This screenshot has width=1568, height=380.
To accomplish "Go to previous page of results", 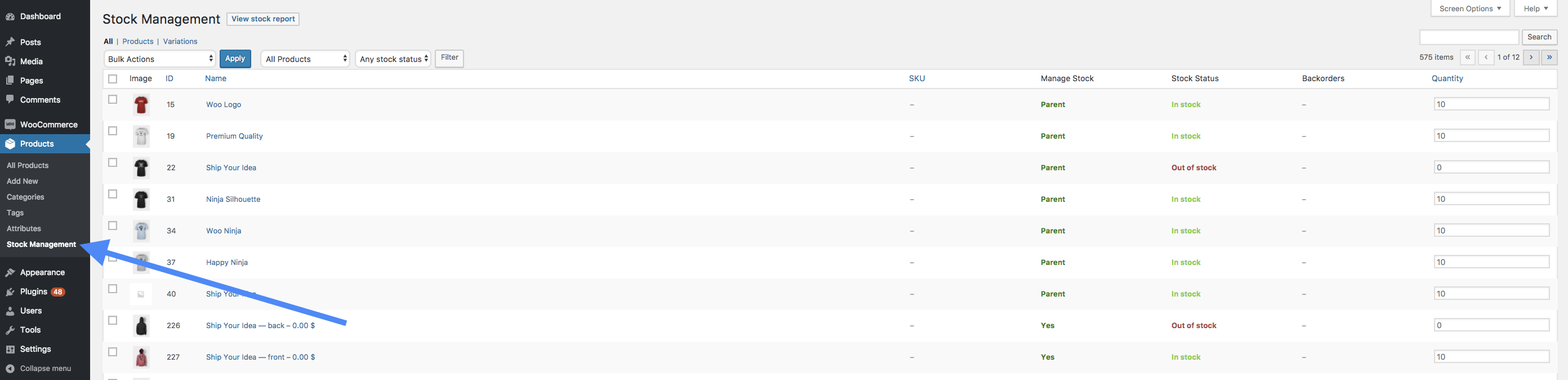I will [1486, 58].
